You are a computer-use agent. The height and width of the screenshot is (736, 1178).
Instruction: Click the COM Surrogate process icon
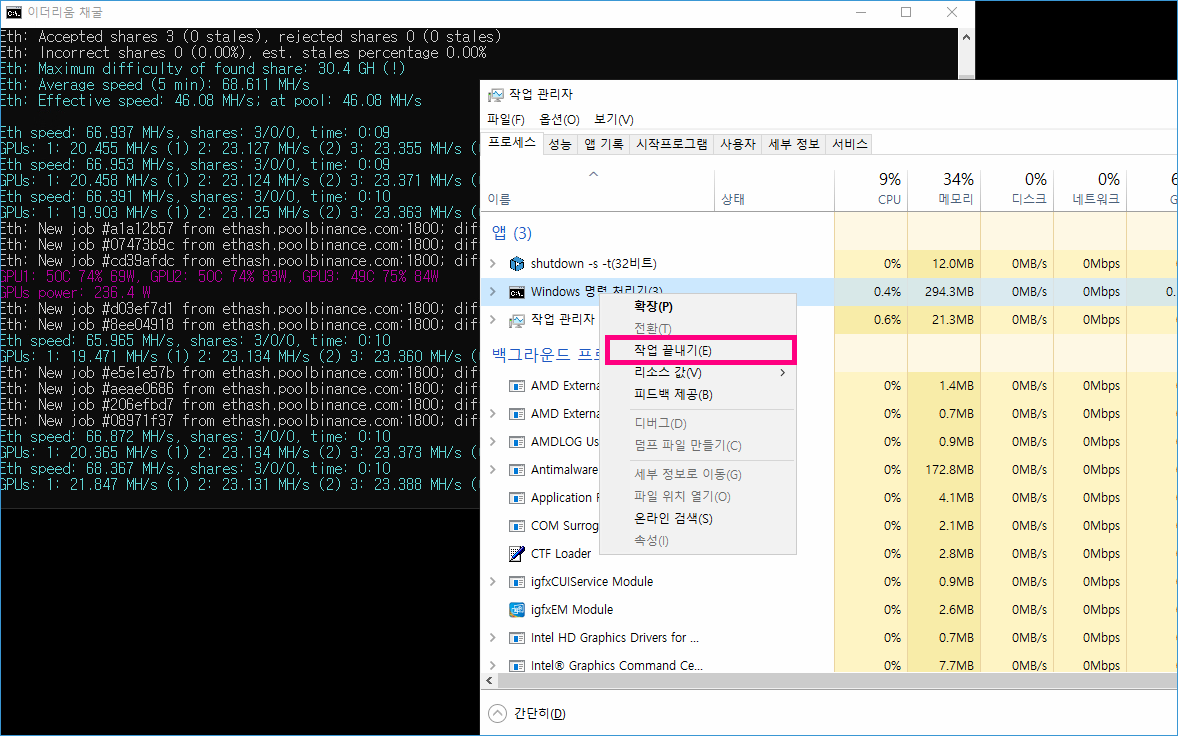(517, 526)
